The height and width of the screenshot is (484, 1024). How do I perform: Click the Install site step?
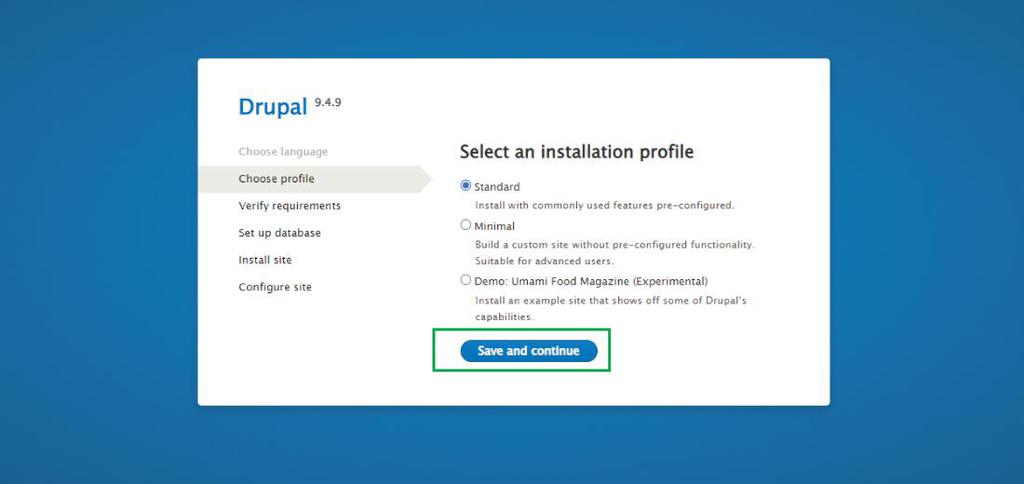tap(265, 260)
